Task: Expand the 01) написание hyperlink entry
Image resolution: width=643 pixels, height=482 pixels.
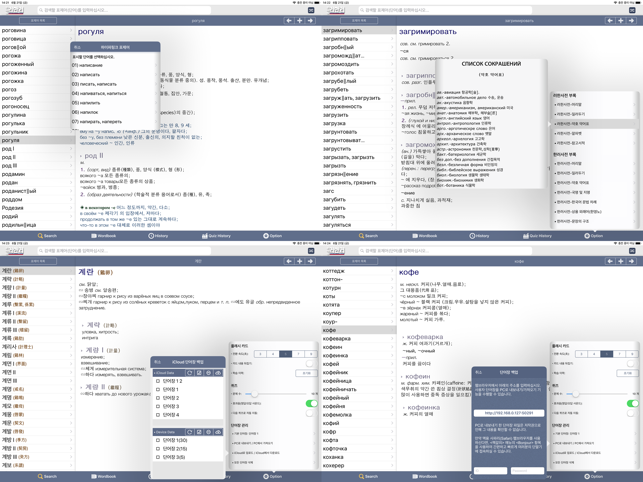Action: (115, 65)
